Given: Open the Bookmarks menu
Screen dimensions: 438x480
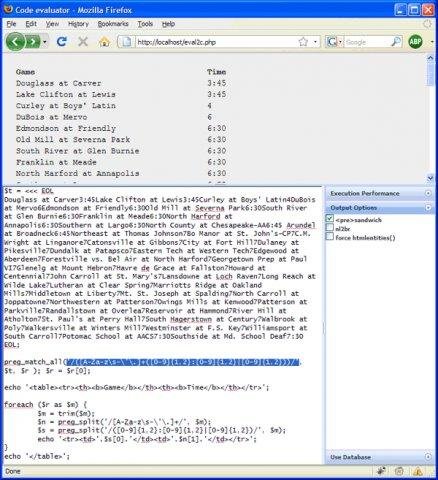Looking at the screenshot, I should pyautogui.click(x=113, y=24).
